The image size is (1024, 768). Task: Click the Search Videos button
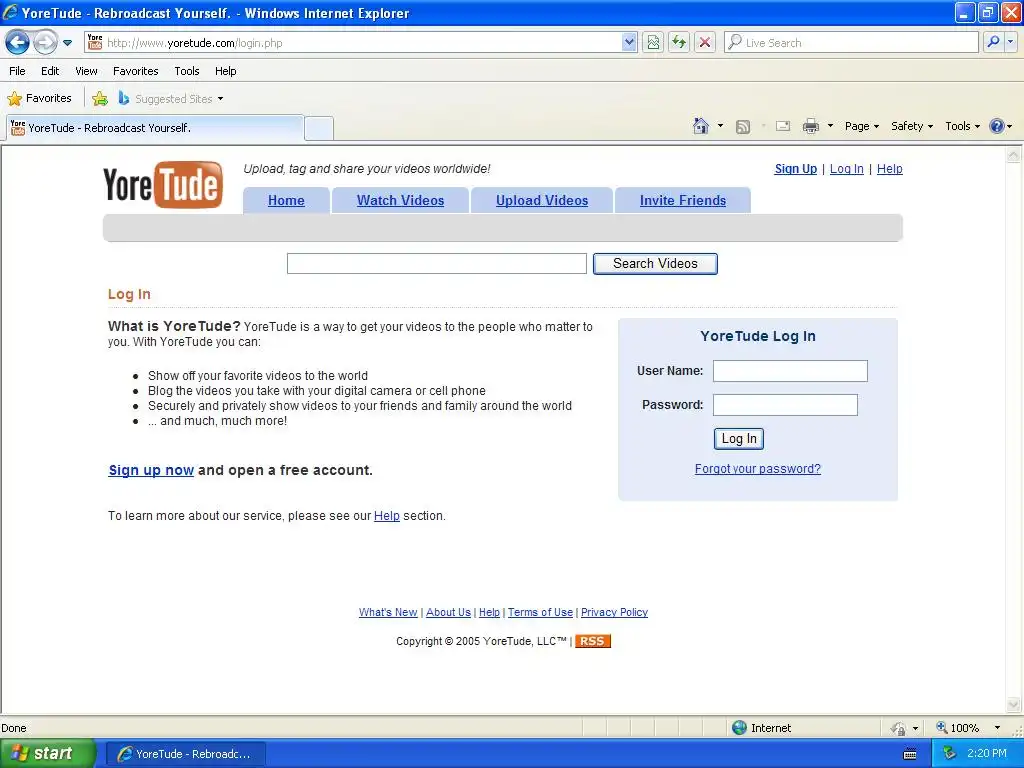pyautogui.click(x=655, y=264)
